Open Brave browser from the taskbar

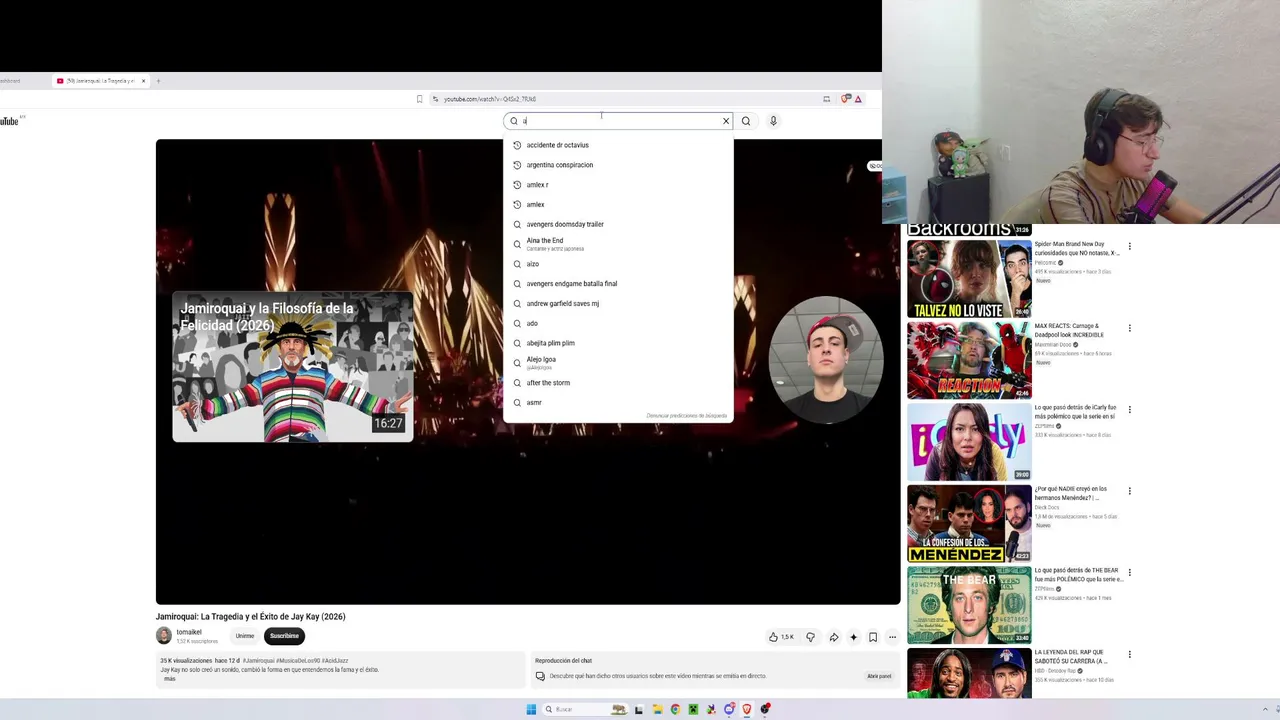pos(747,710)
